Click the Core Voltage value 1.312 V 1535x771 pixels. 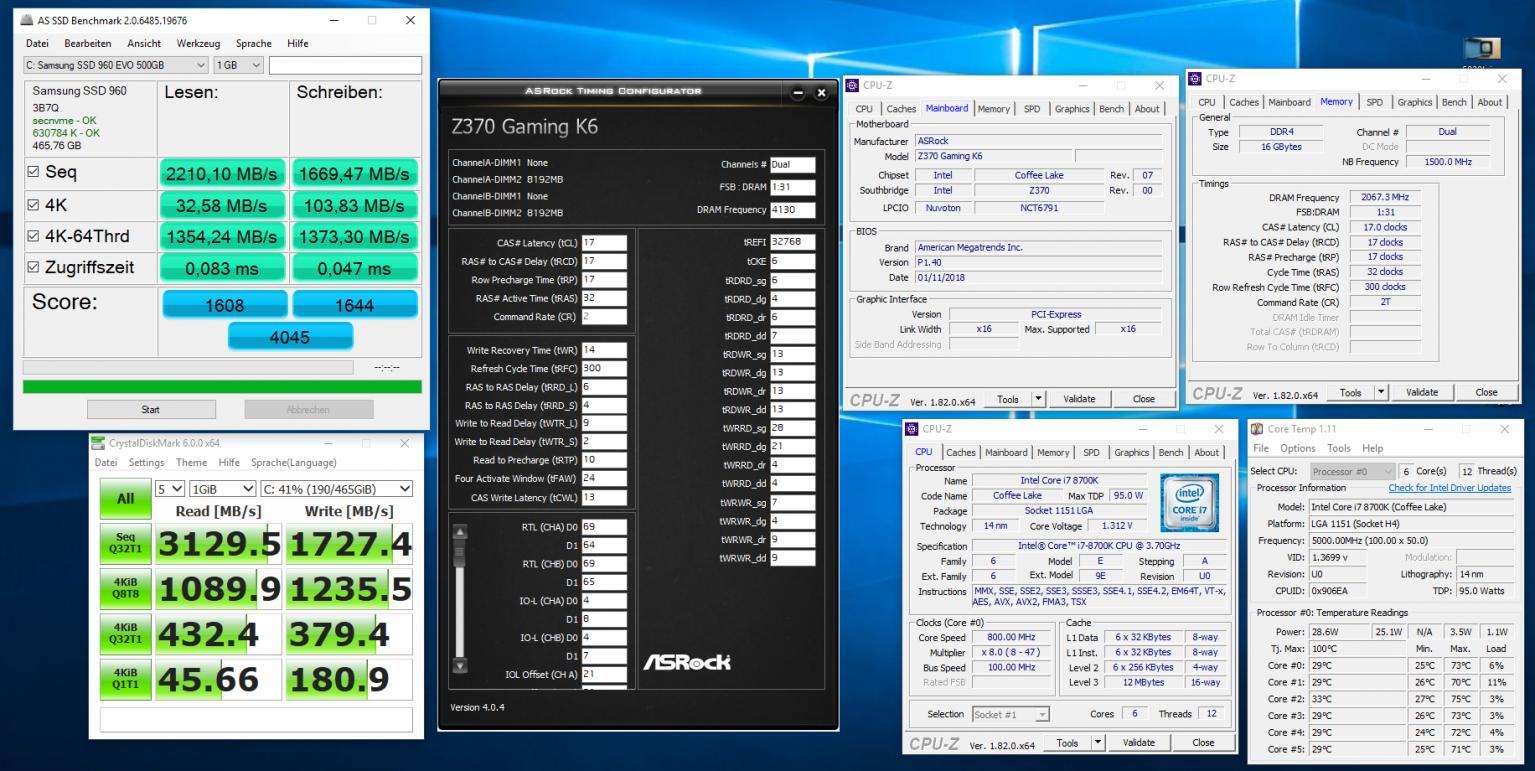pyautogui.click(x=1116, y=526)
